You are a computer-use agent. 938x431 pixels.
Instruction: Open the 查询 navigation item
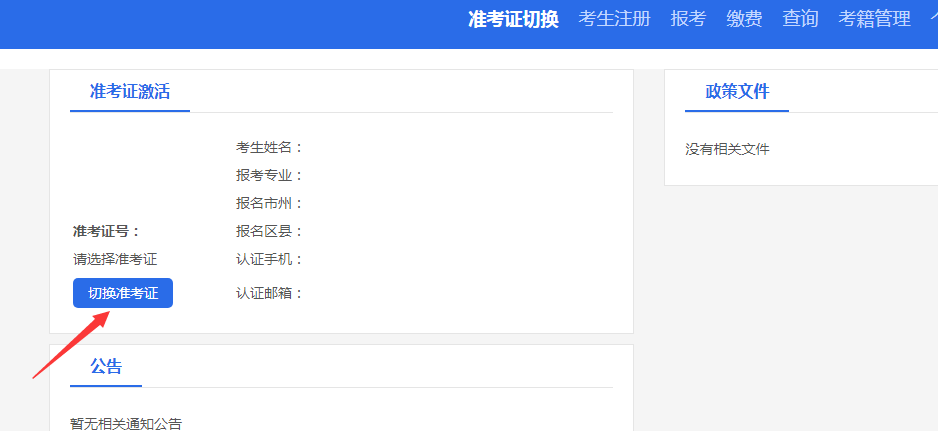tap(800, 19)
